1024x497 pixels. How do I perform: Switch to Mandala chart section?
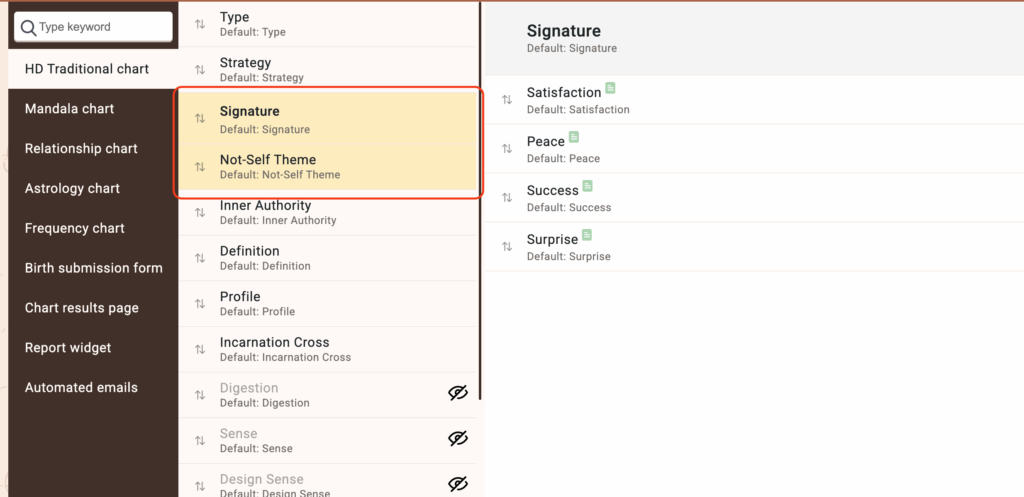point(70,108)
